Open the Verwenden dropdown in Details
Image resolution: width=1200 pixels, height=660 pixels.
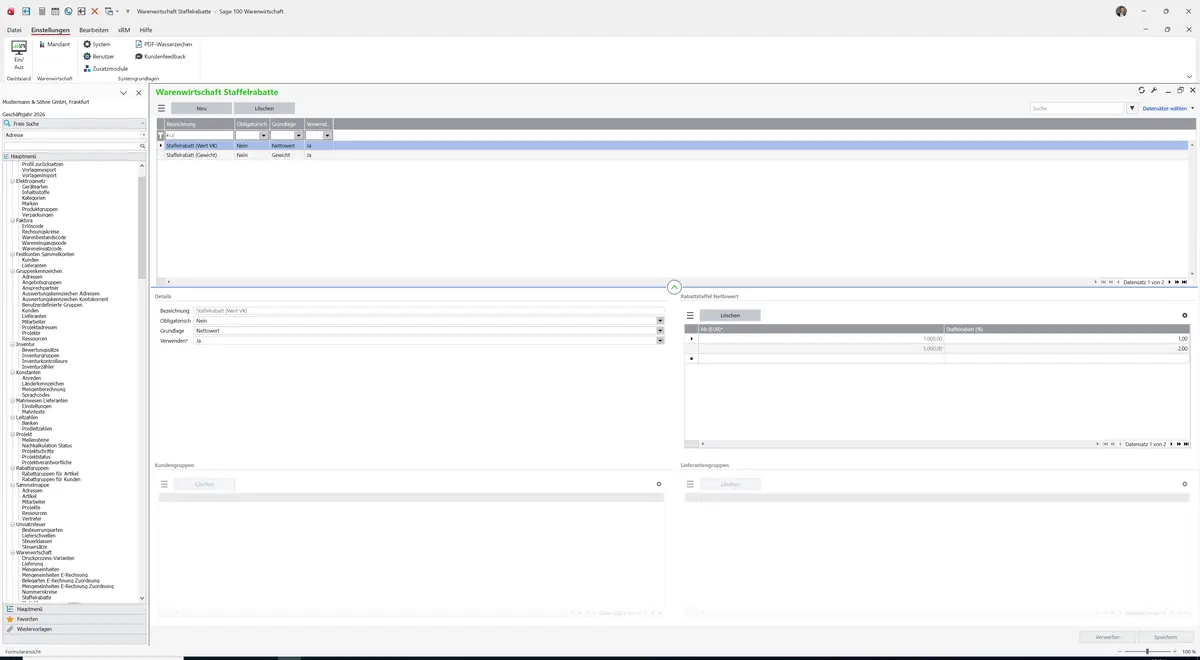click(x=660, y=341)
